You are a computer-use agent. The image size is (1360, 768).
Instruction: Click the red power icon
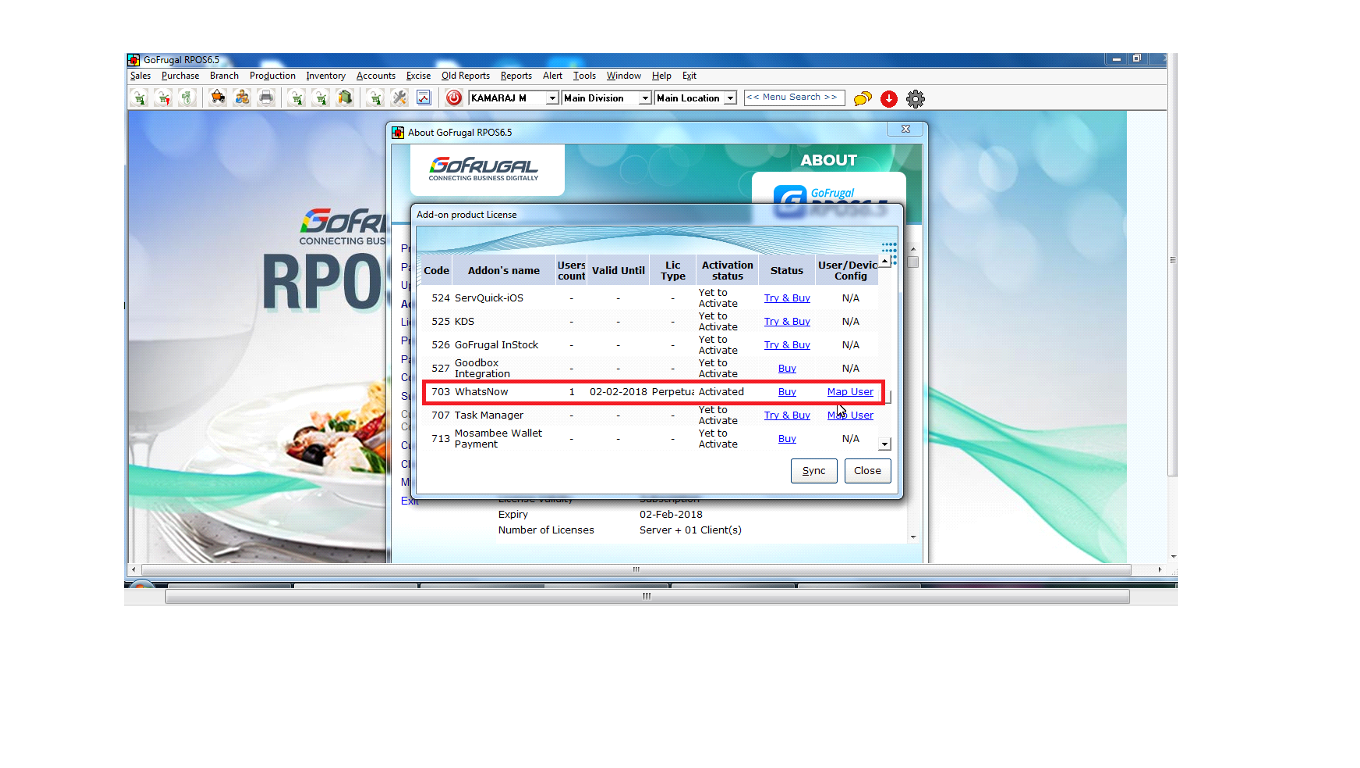pos(453,98)
